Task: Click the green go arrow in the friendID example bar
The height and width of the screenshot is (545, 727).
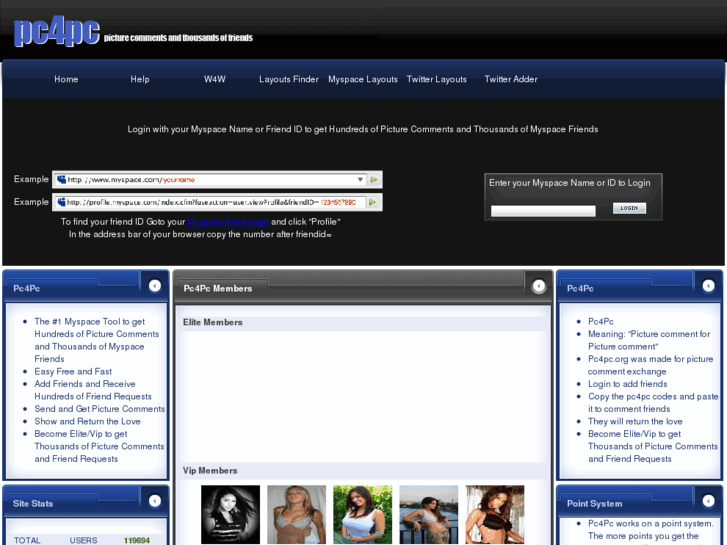Action: 372,202
